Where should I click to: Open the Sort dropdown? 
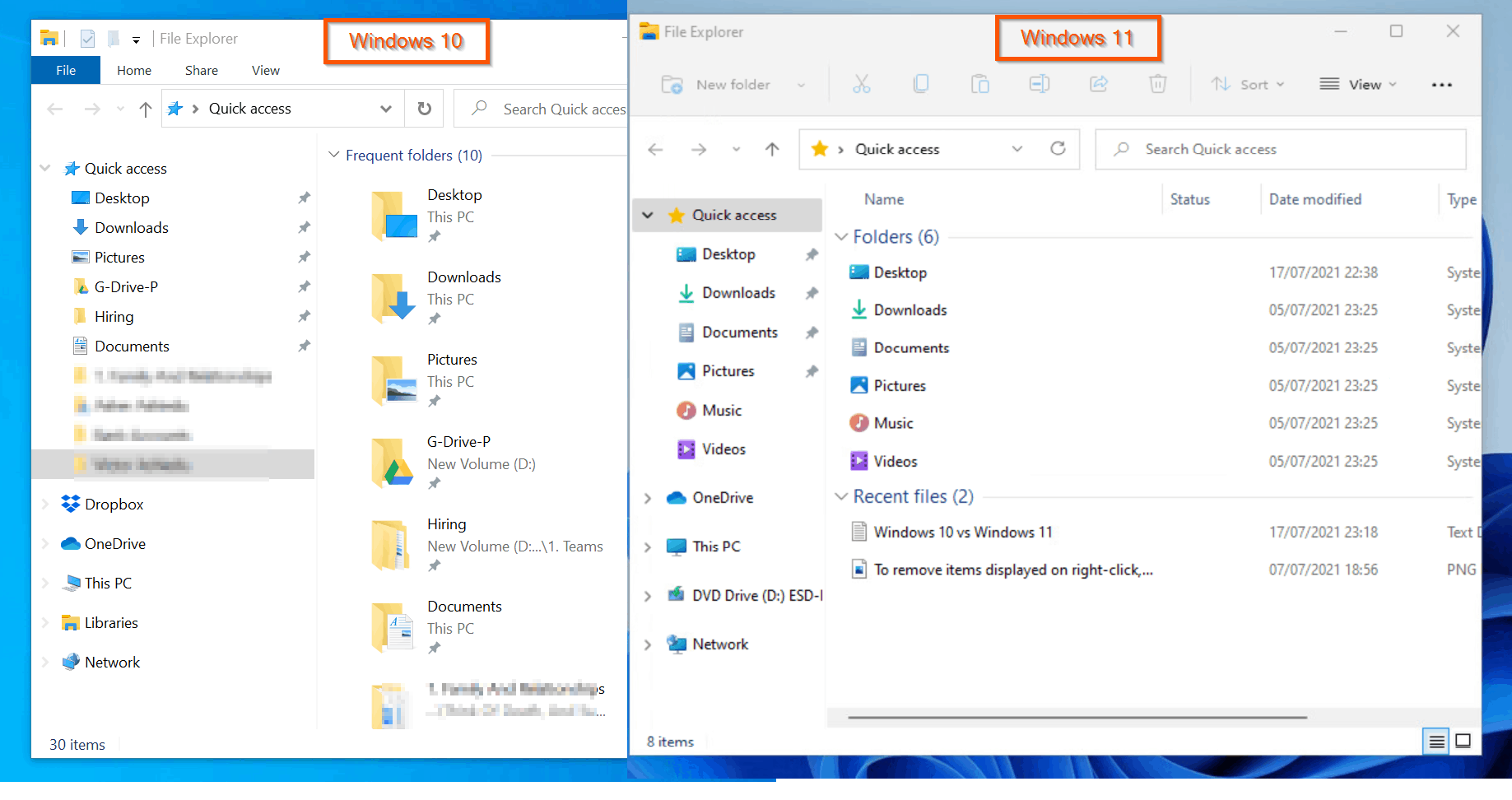pyautogui.click(x=1247, y=84)
